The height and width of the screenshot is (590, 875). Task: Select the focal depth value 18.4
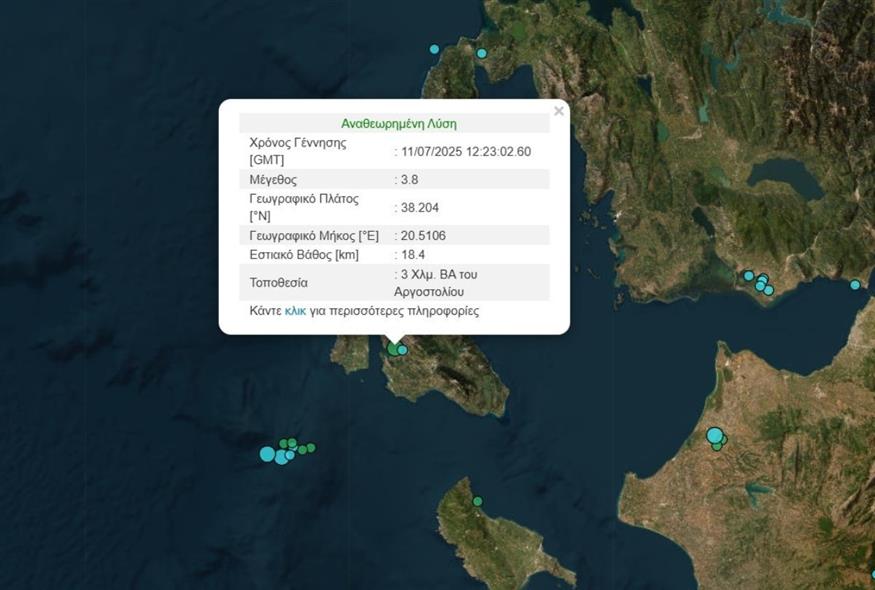click(x=413, y=255)
